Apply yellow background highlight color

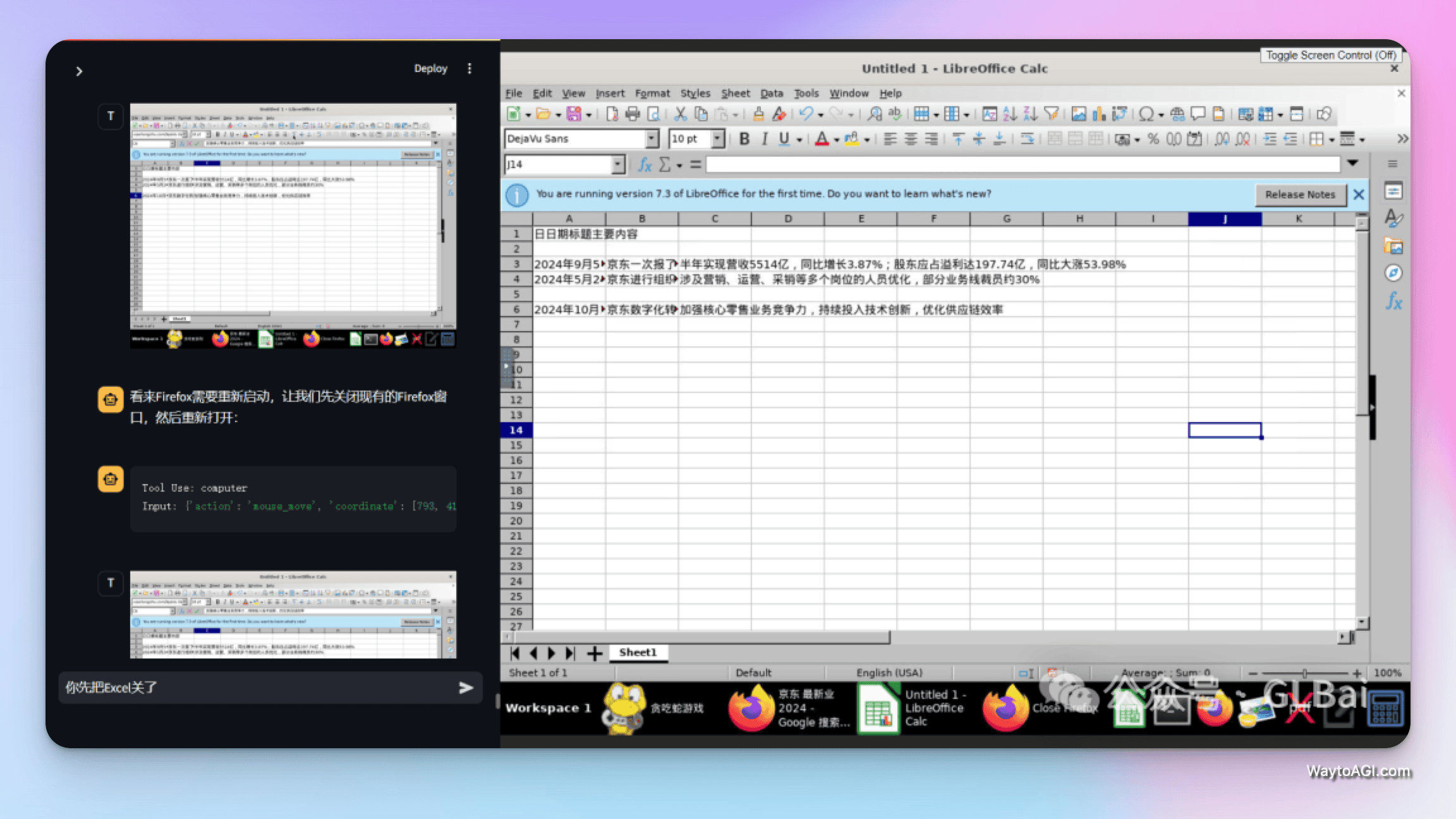click(852, 139)
